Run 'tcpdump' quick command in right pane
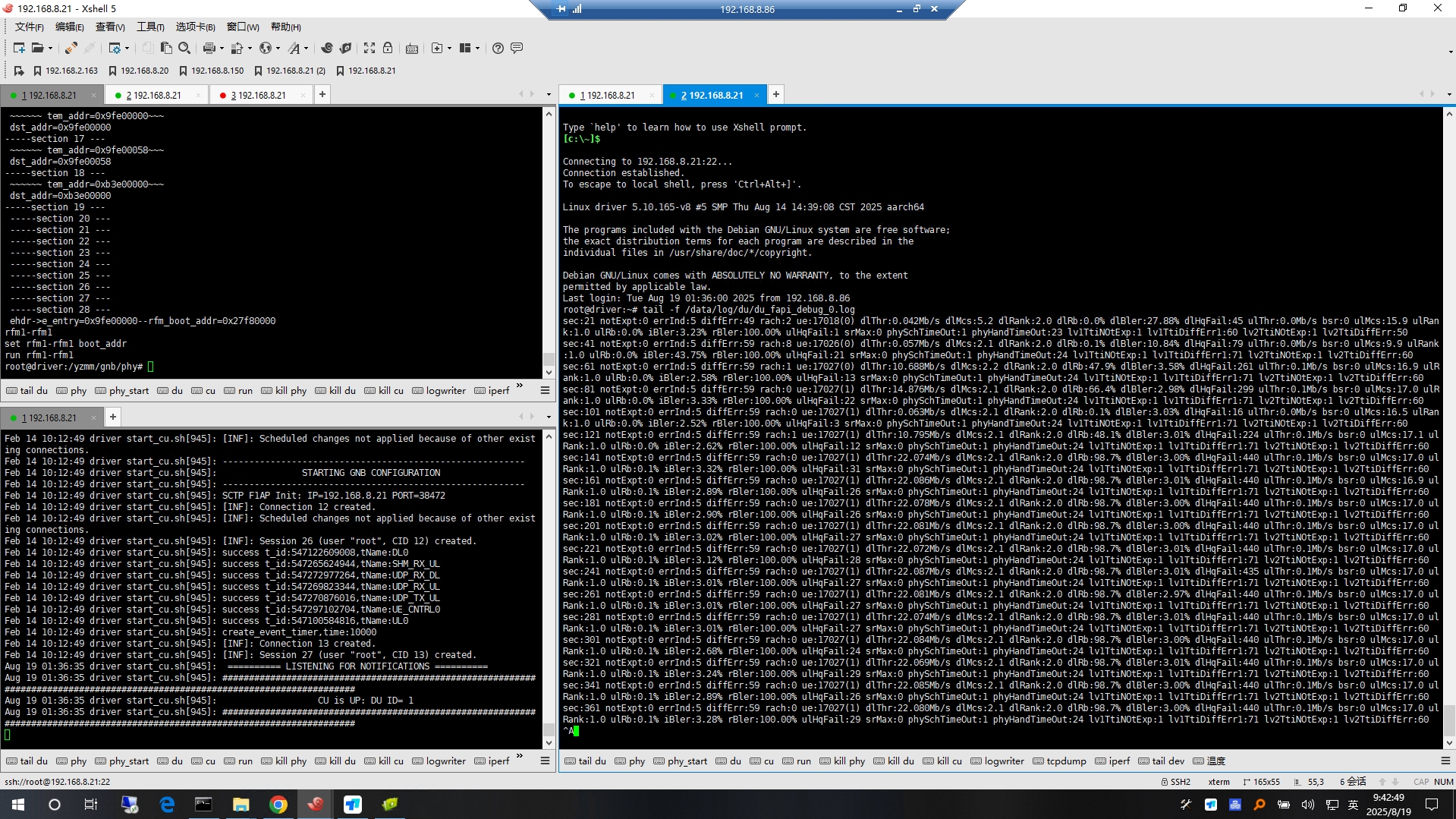The image size is (1456, 819). [1059, 761]
